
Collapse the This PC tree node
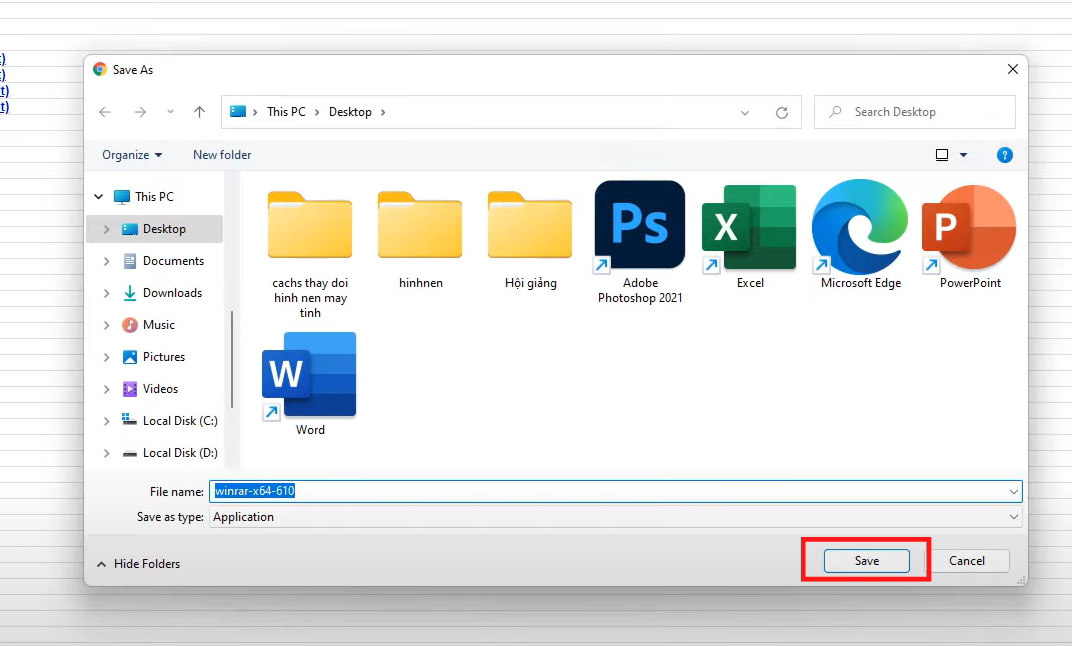[98, 197]
